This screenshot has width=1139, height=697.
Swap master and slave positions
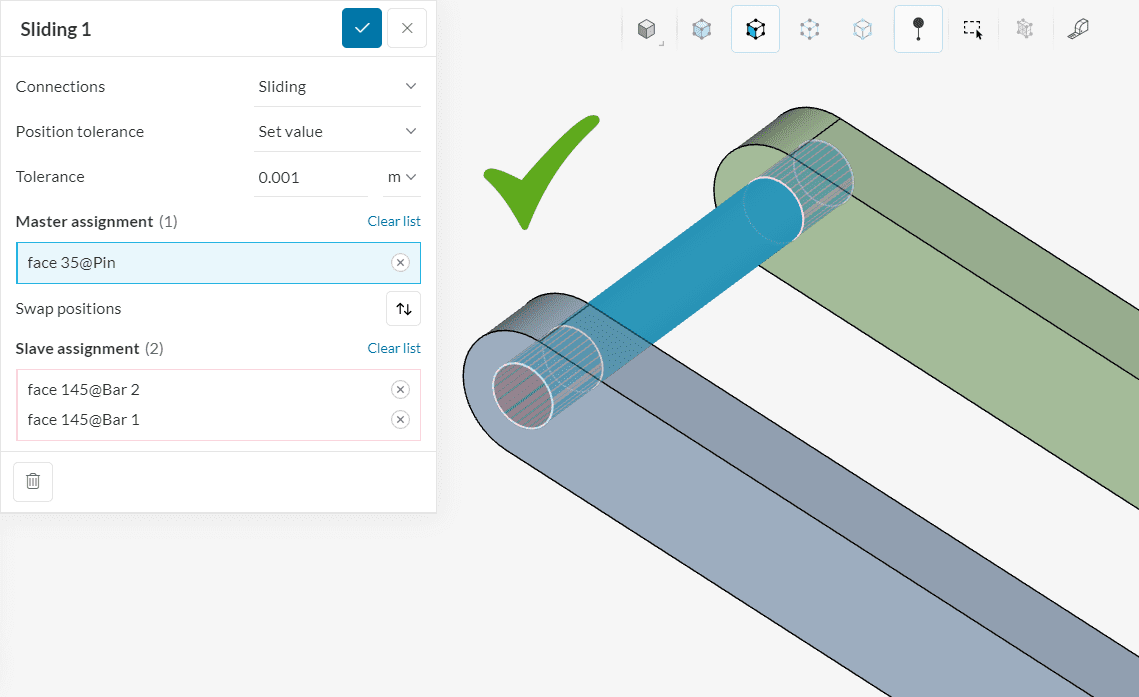(403, 309)
